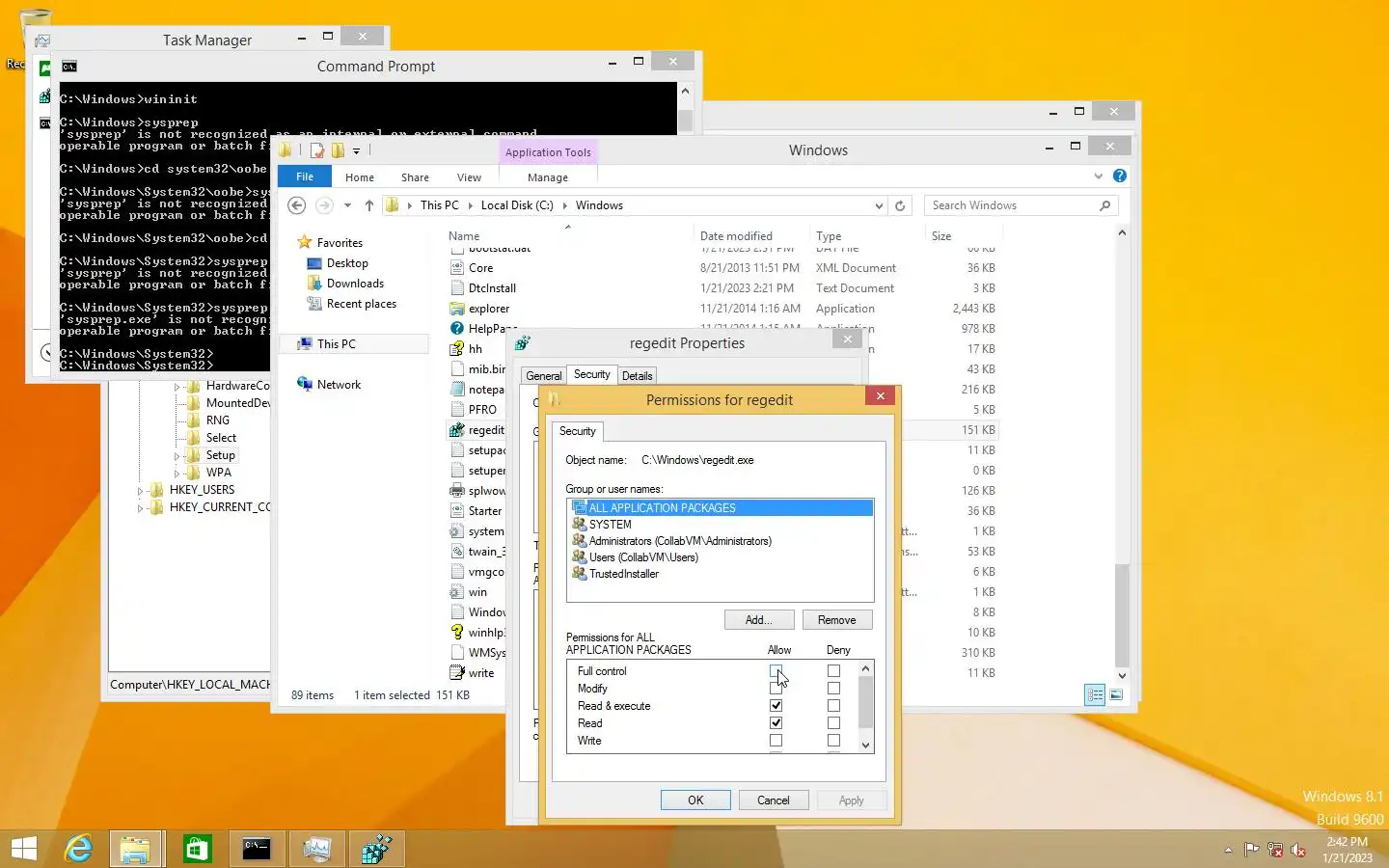This screenshot has height=868, width=1389.
Task: Launch the Store app from taskbar
Action: click(x=197, y=849)
